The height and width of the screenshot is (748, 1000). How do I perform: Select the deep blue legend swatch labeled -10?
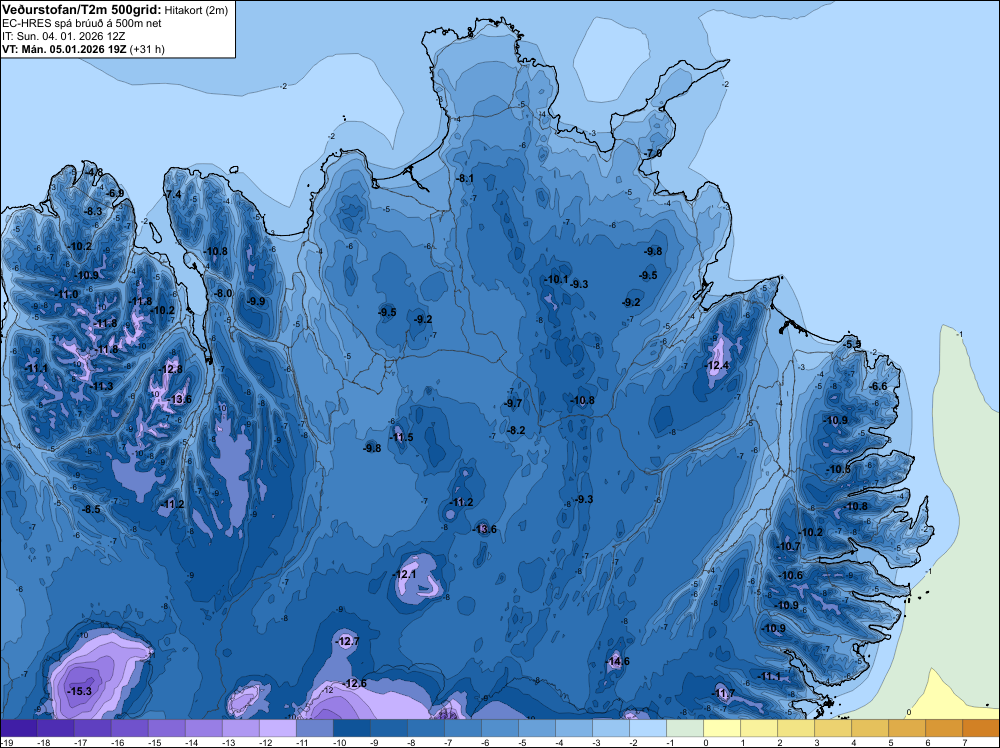click(351, 728)
